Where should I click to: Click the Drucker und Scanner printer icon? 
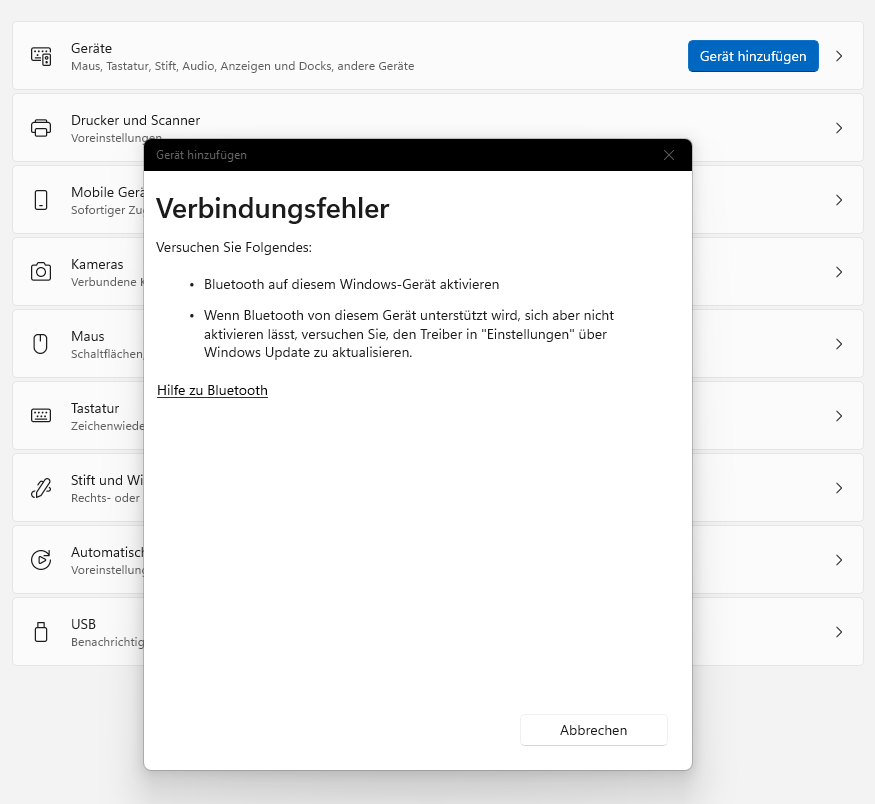[41, 128]
